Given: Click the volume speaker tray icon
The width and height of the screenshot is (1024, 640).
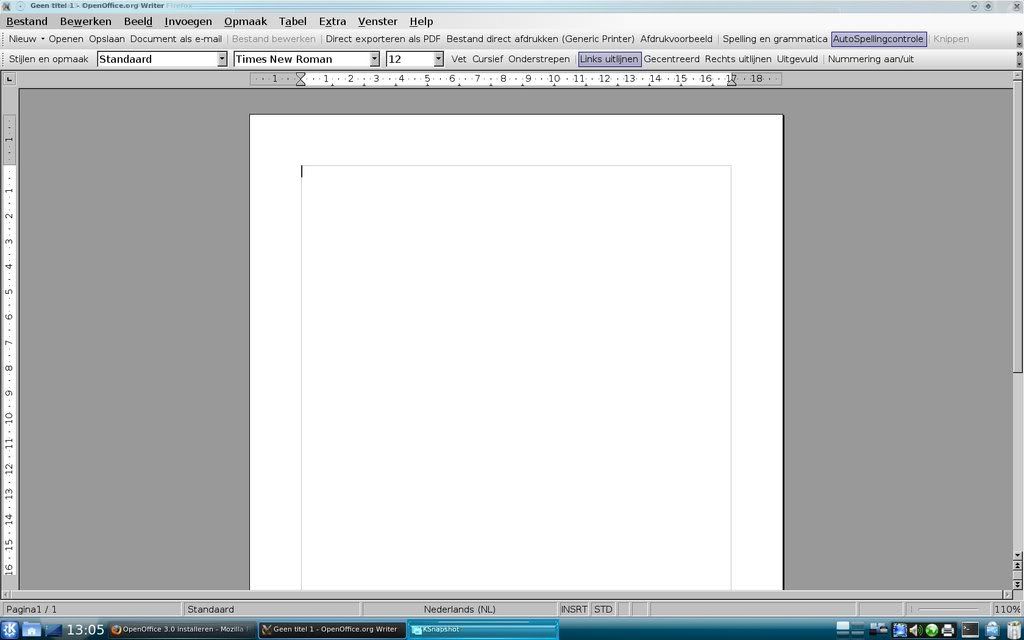Looking at the screenshot, I should coord(914,630).
